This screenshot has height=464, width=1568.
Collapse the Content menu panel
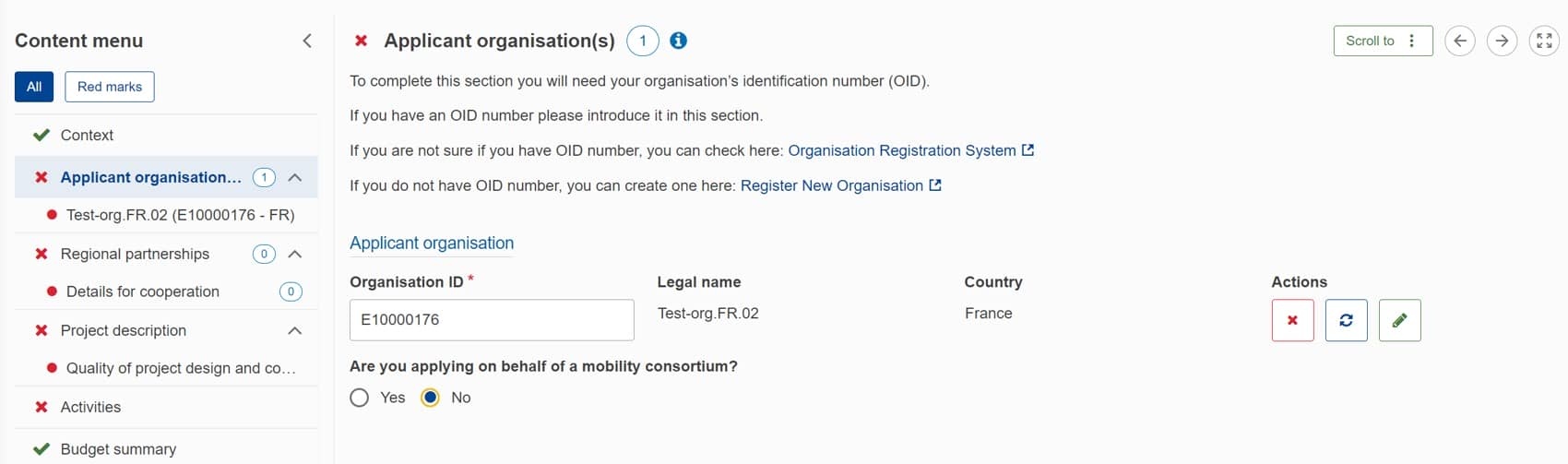307,41
